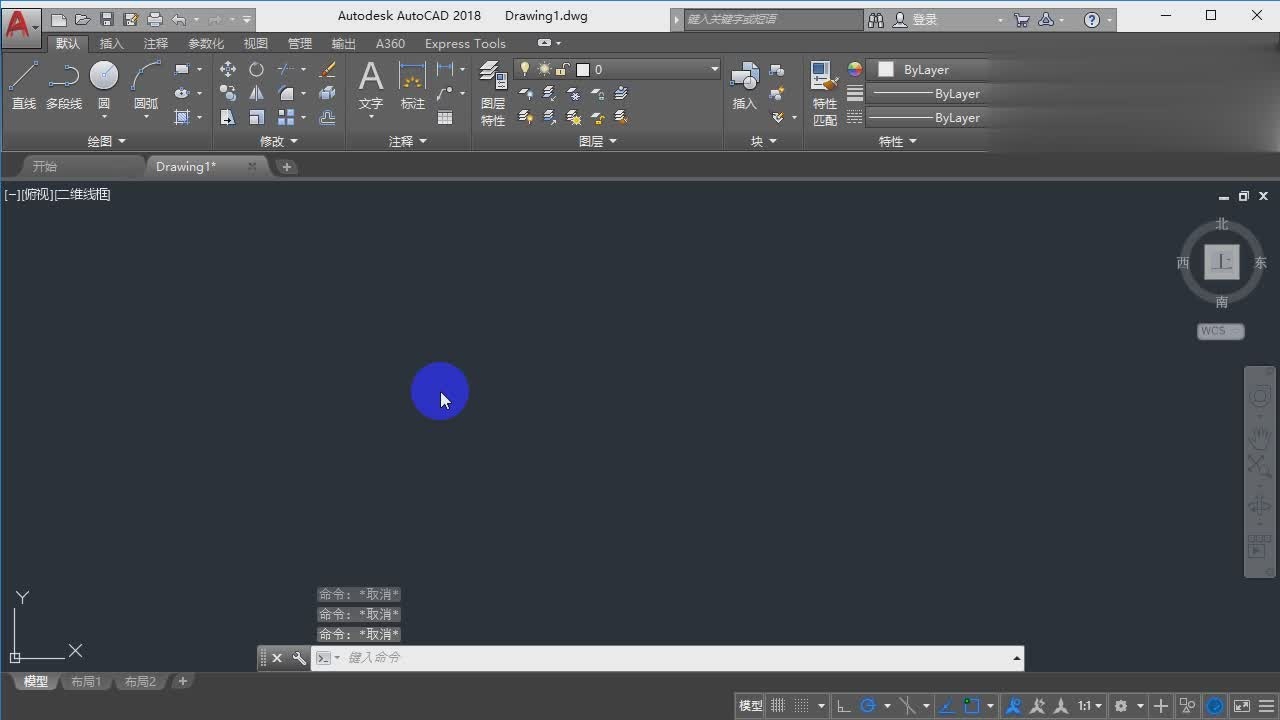Screen dimensions: 1280x720
Task: Toggle layer on/off lightbulb icon
Action: [x=525, y=70]
